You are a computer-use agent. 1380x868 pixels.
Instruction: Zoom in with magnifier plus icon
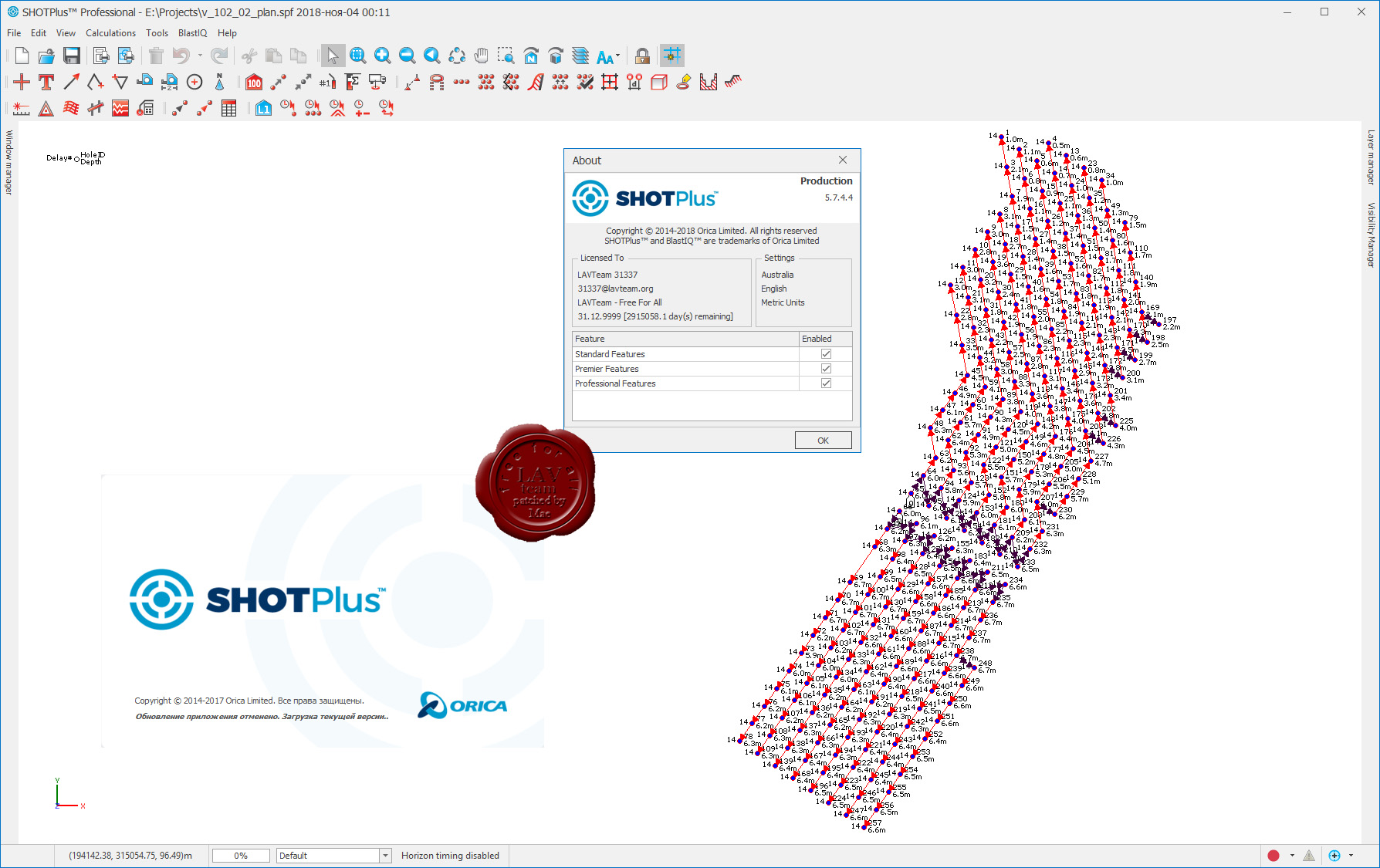(x=382, y=56)
